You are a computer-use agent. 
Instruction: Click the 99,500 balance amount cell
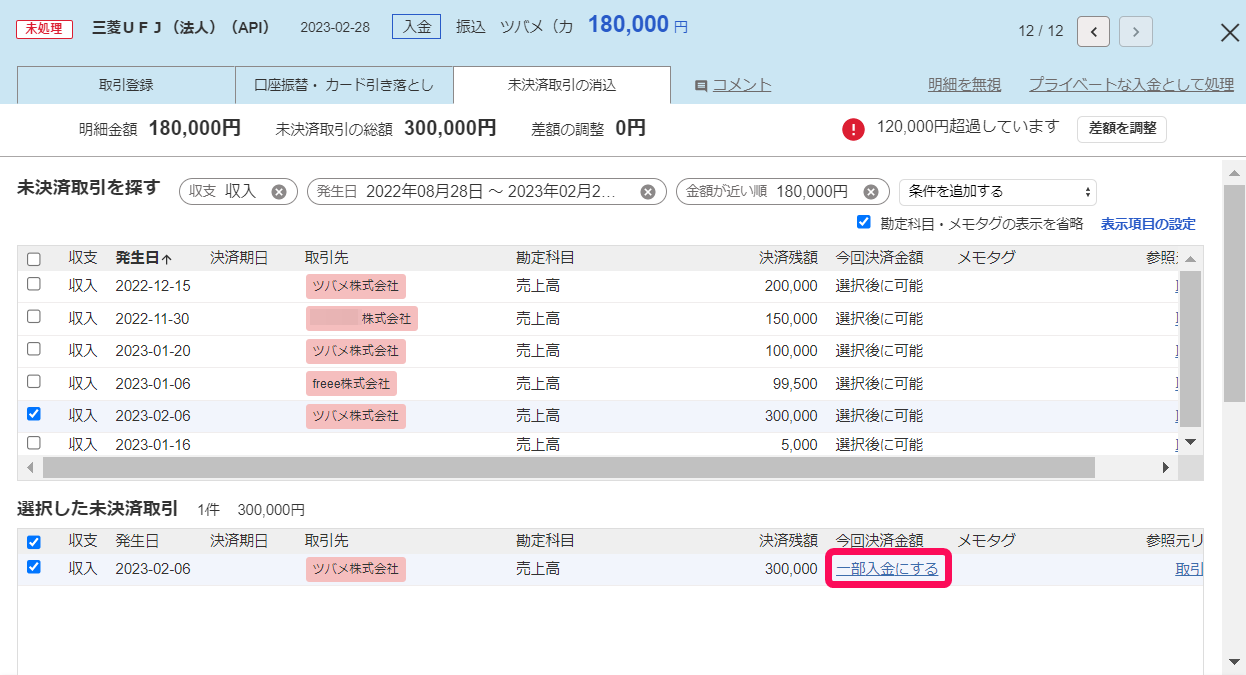click(795, 383)
